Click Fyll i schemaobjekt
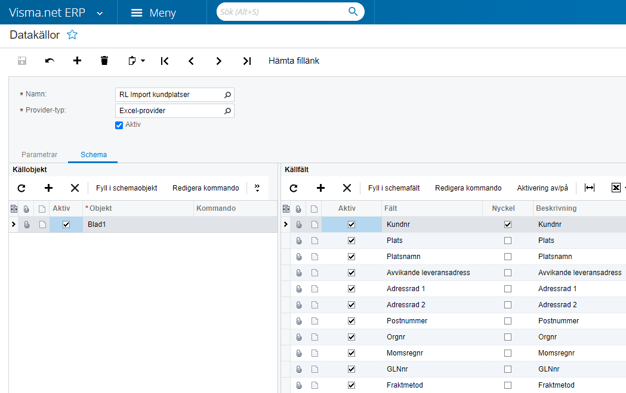The image size is (626, 393). pos(127,188)
